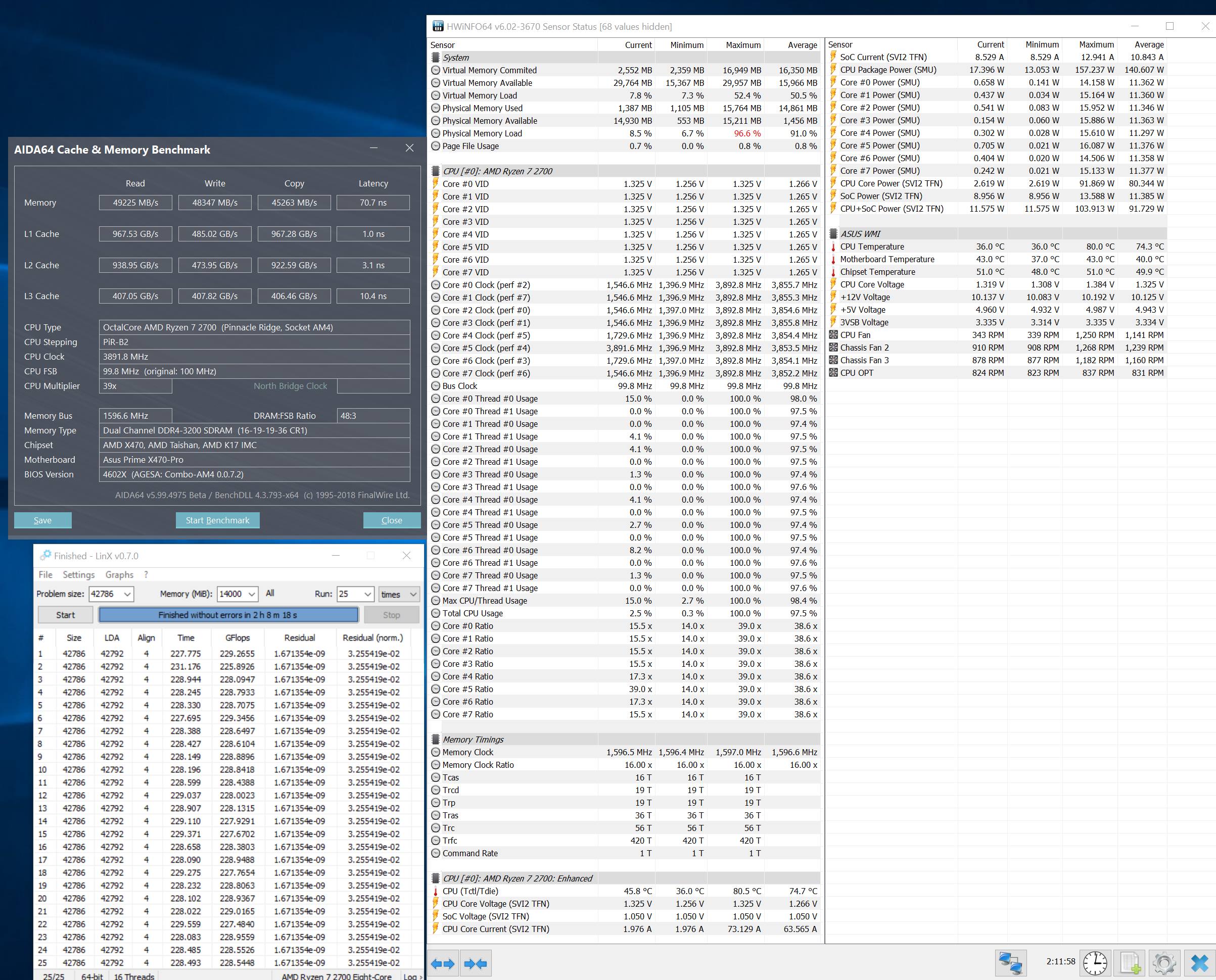The width and height of the screenshot is (1216, 980).
Task: Expand the Memory (MiB) dropdown
Action: [252, 594]
